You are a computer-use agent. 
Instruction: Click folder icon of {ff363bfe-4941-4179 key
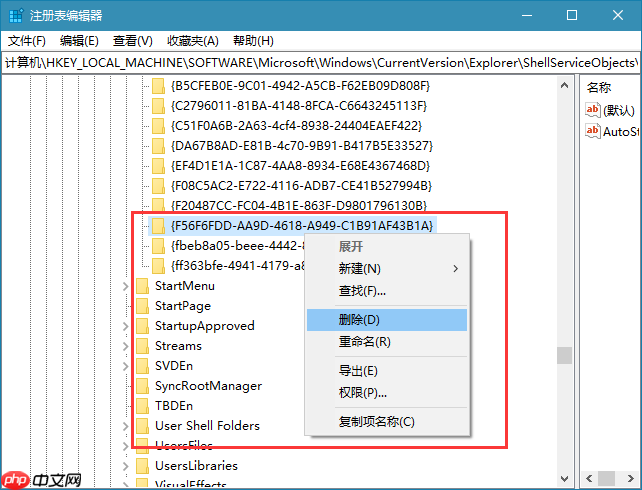[158, 266]
